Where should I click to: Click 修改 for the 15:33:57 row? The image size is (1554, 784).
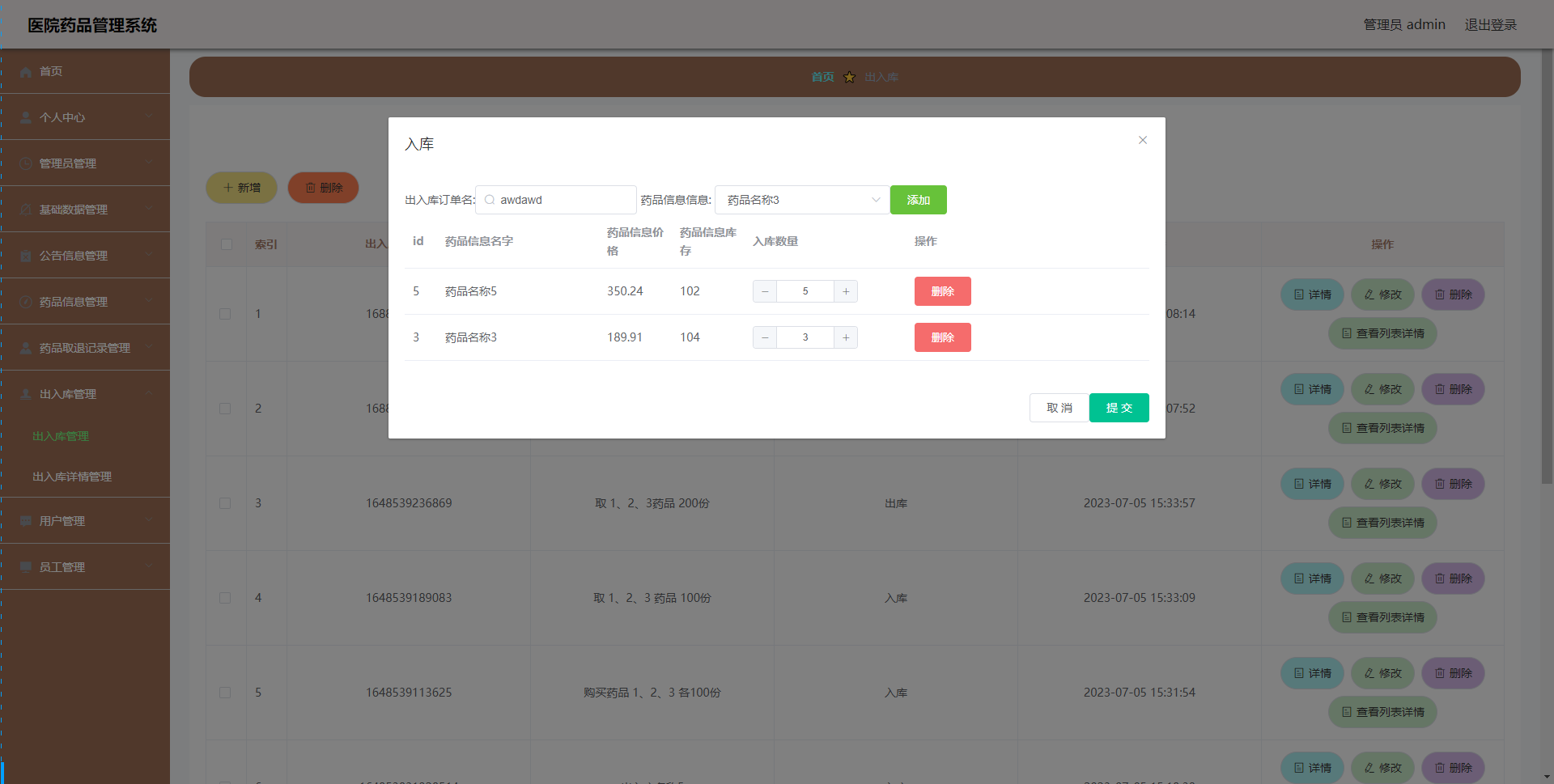1382,484
